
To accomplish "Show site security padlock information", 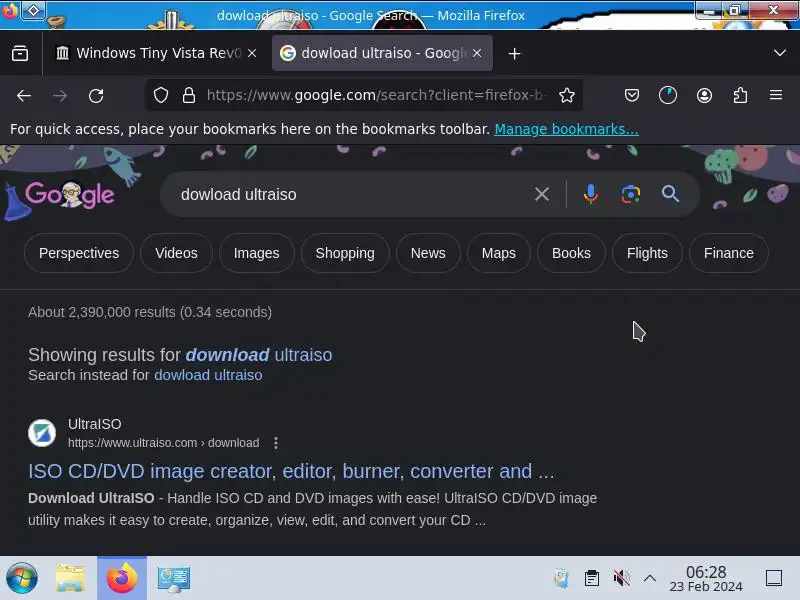I will tap(189, 95).
